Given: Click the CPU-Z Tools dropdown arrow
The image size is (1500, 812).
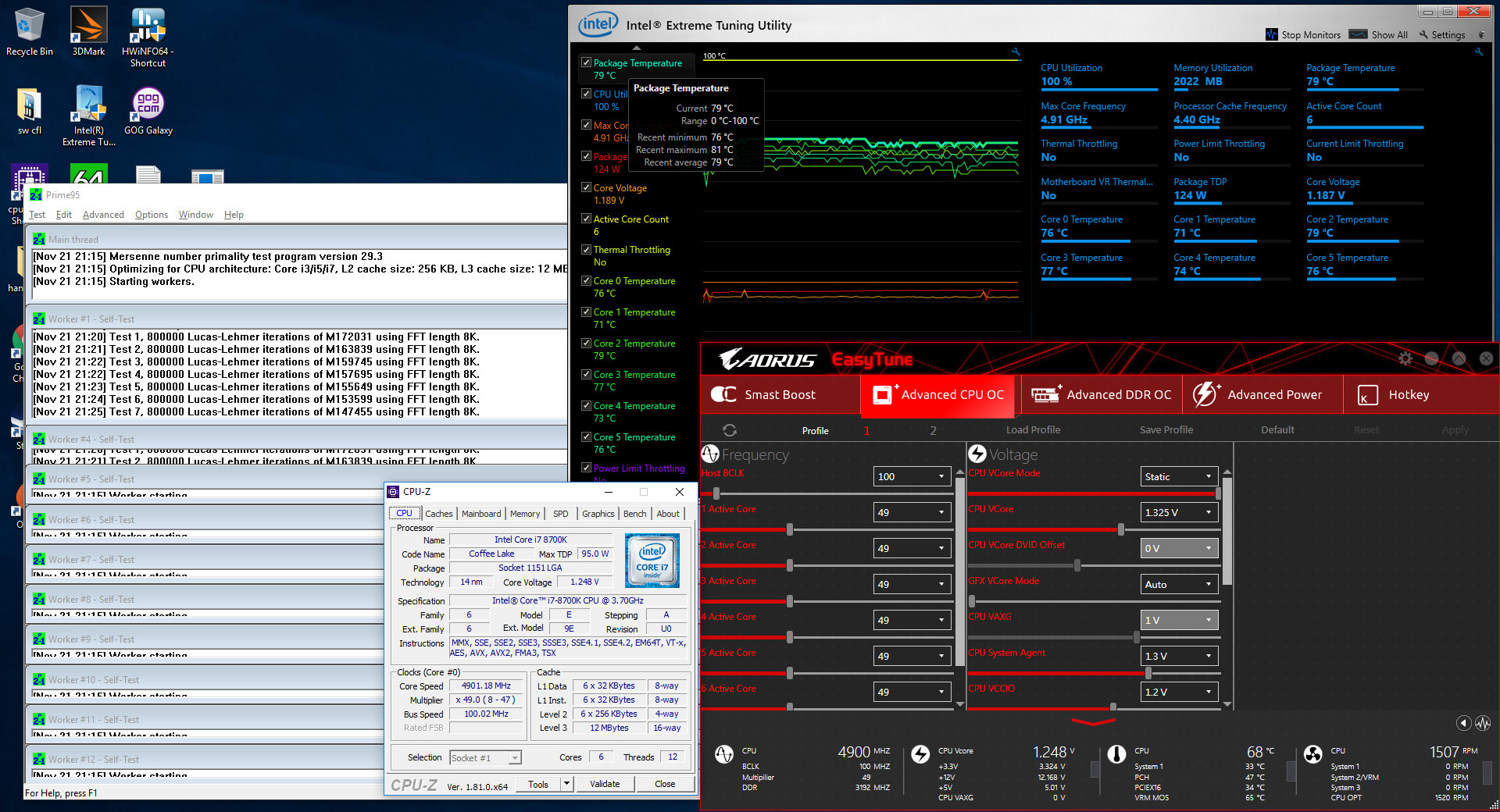Looking at the screenshot, I should (566, 784).
